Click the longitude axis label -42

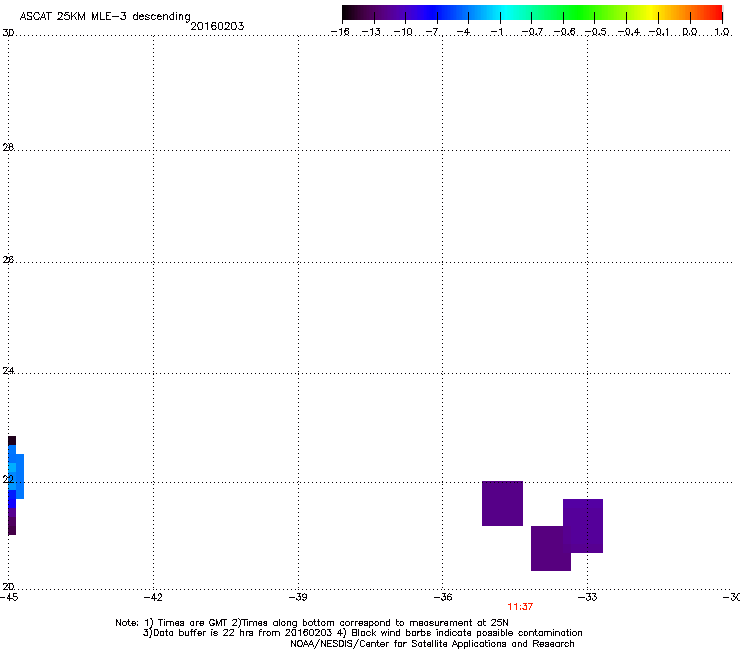tap(153, 597)
